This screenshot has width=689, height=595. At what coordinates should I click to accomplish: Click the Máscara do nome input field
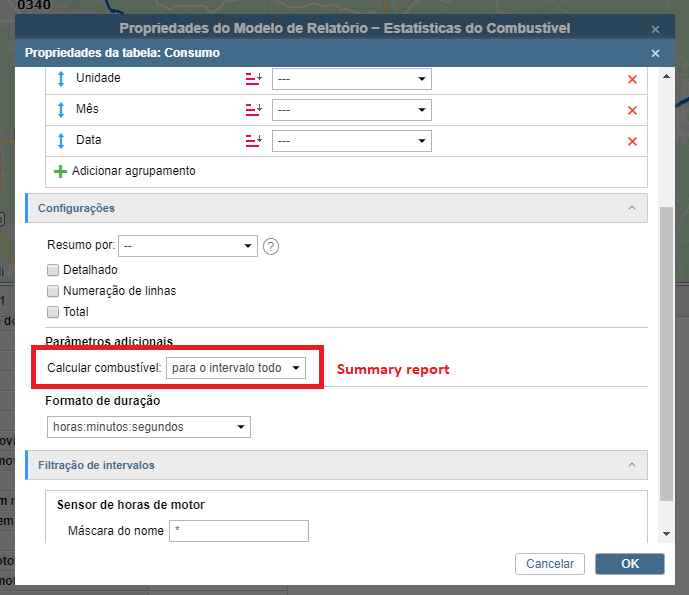click(239, 531)
